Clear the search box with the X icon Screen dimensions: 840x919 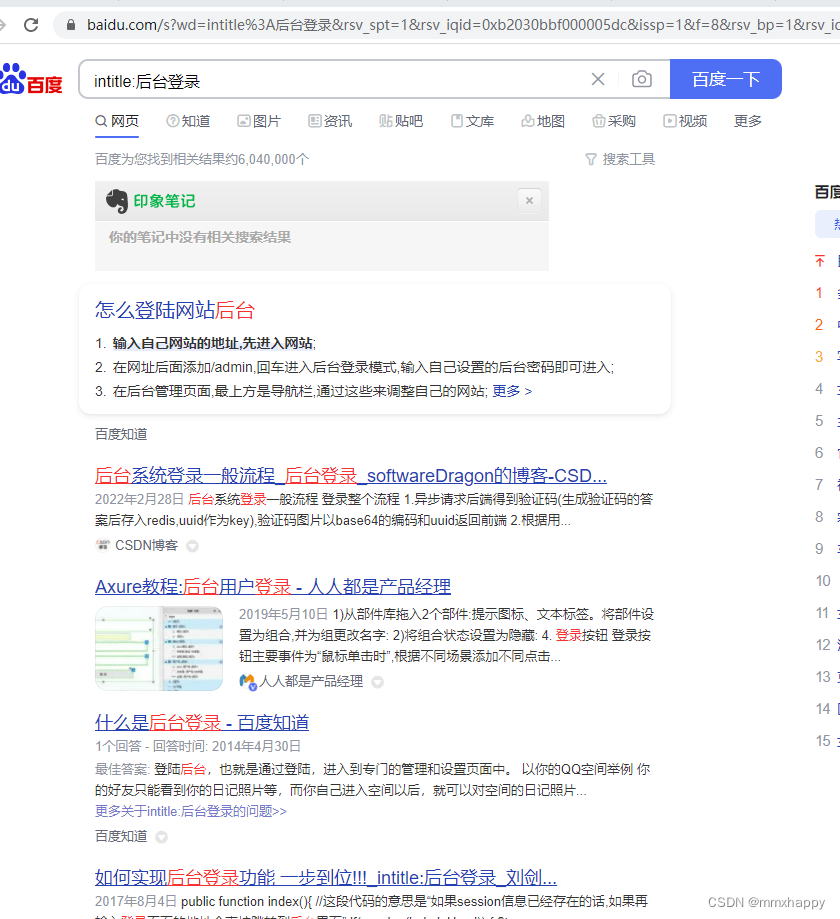(598, 79)
